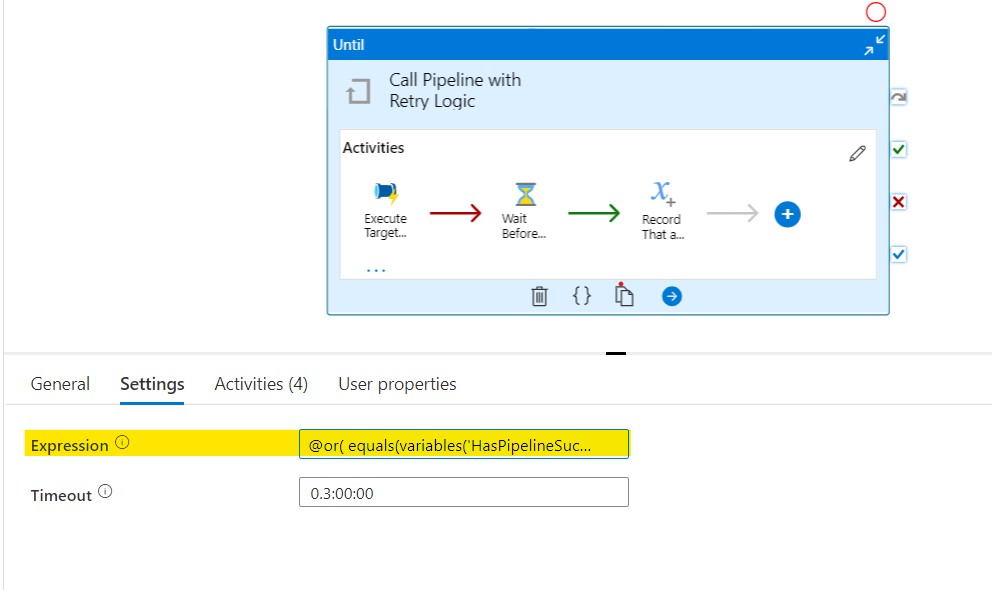Select the Record That set-variable activity
Viewport: 992px width, 590px height.
click(662, 210)
